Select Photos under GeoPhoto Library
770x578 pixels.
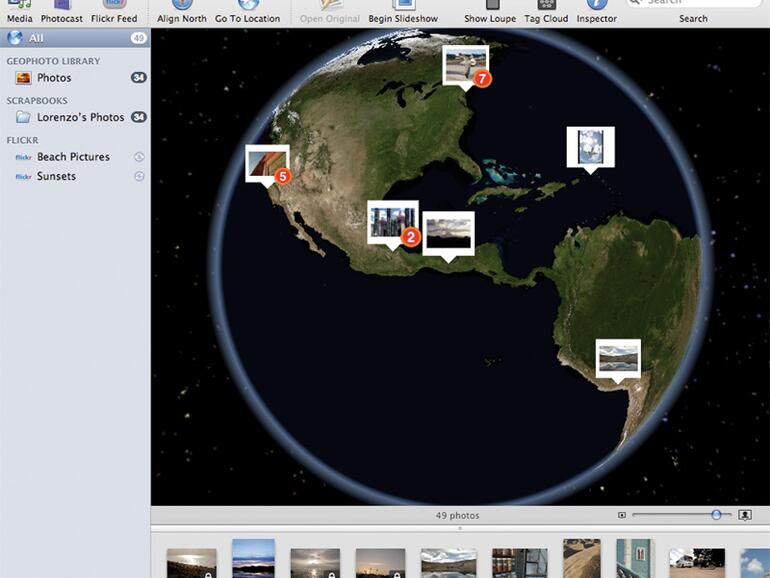pyautogui.click(x=54, y=78)
